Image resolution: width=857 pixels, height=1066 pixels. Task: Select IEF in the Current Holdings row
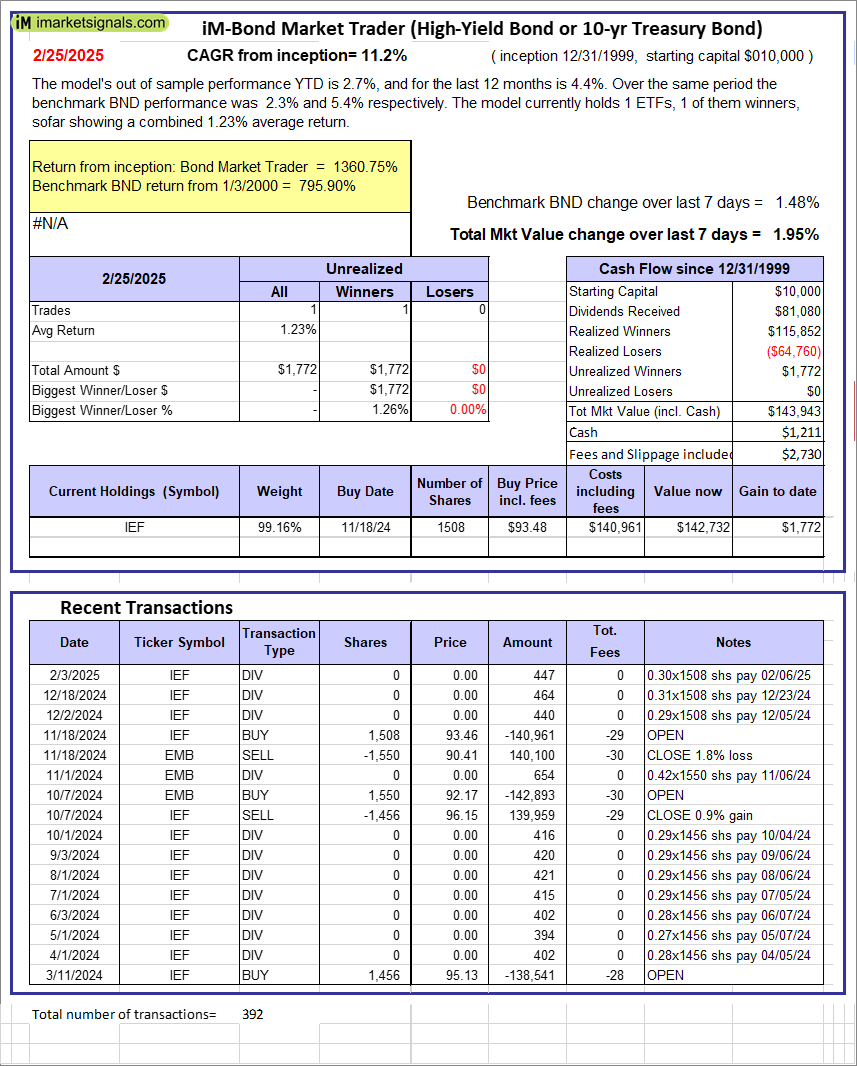click(x=134, y=527)
